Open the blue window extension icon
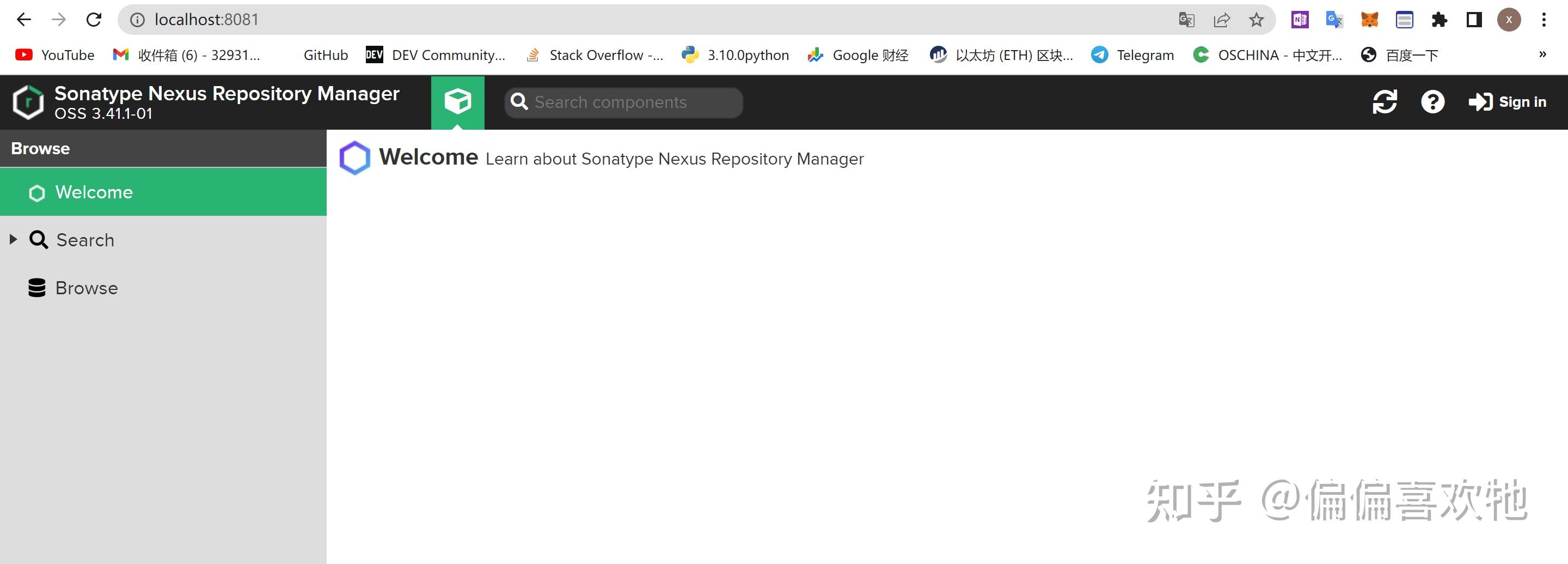This screenshot has width=1568, height=564. 1404,20
